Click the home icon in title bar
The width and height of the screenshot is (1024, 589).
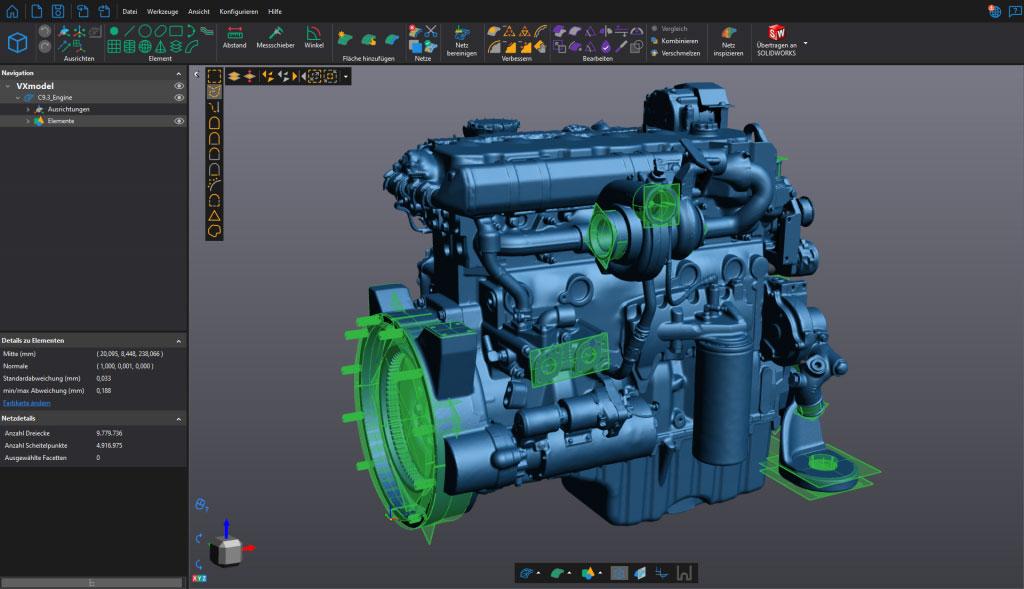pyautogui.click(x=11, y=11)
